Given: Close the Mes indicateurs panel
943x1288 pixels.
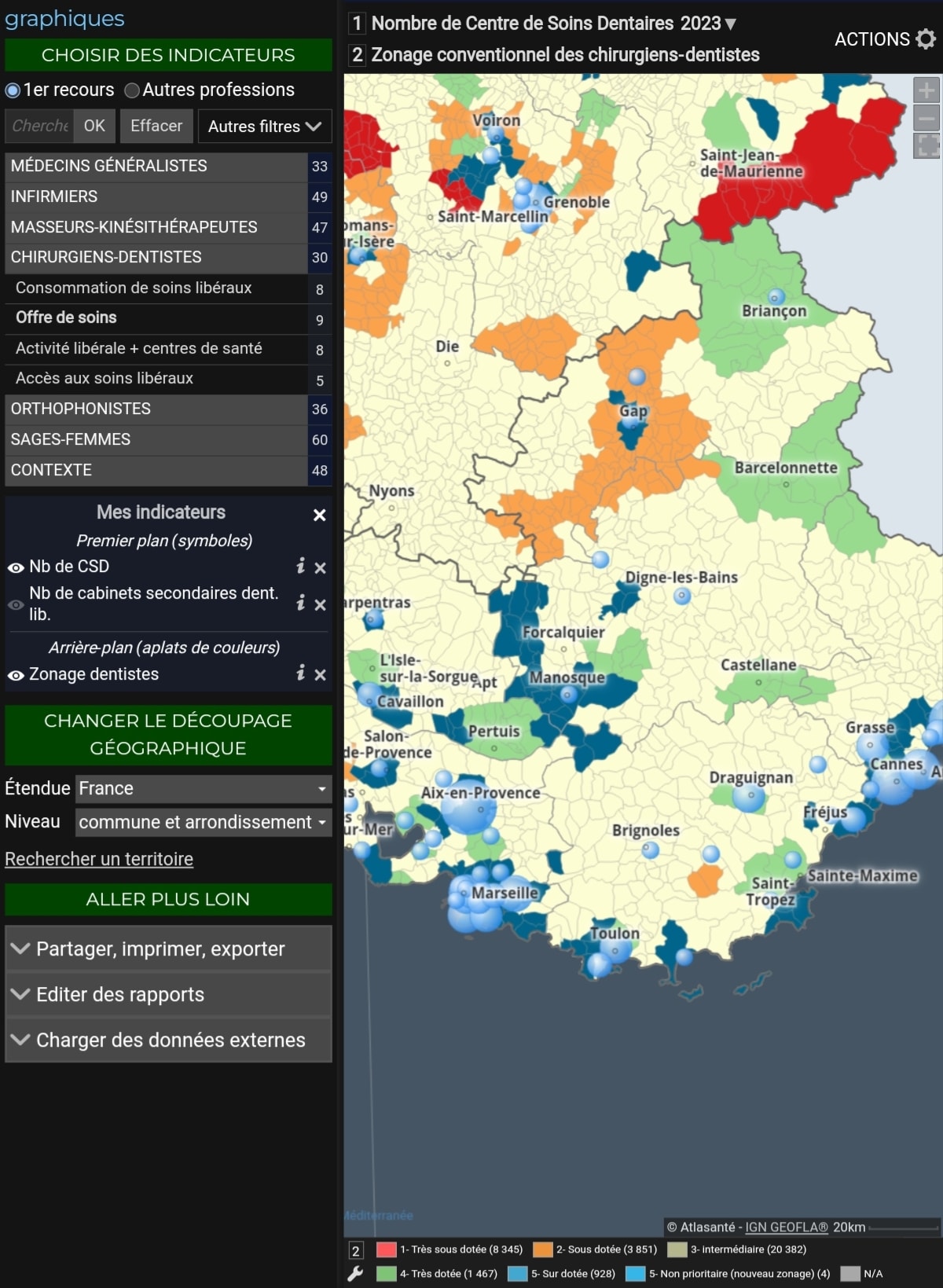Looking at the screenshot, I should tap(319, 516).
